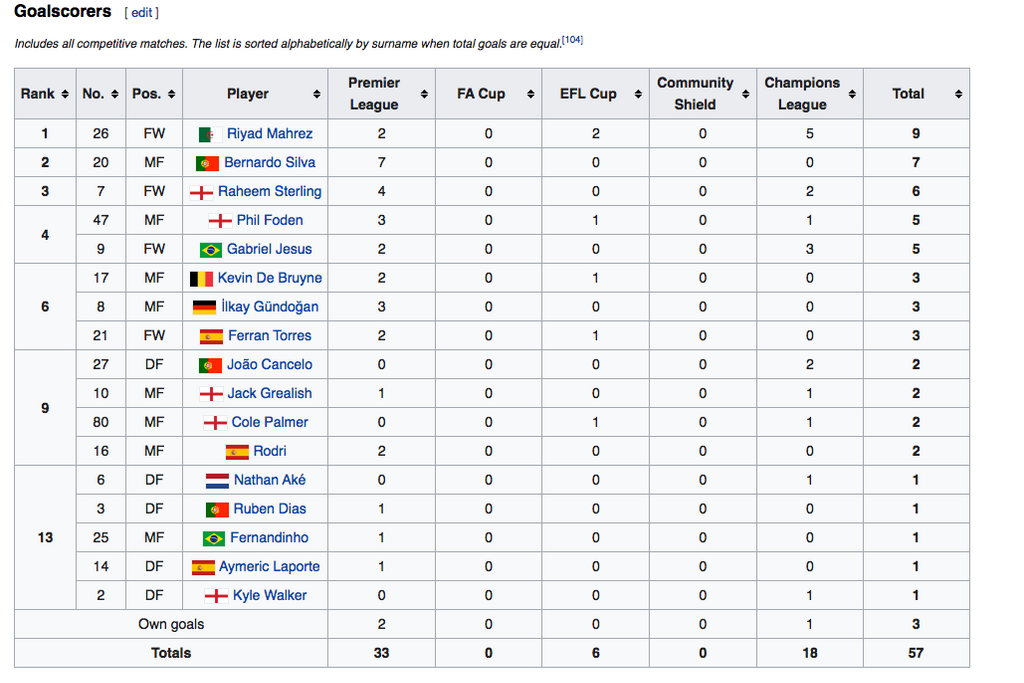Open Phil Foden player page

coord(270,220)
